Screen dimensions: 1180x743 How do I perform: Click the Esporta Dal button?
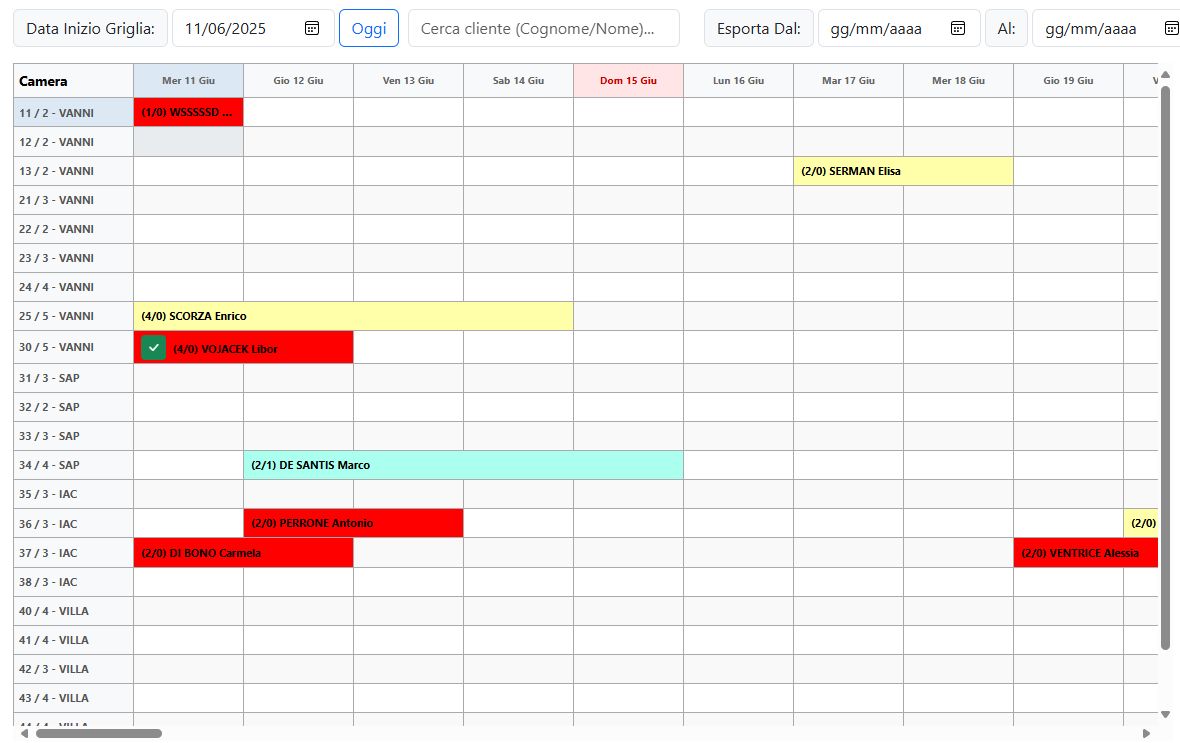click(758, 29)
